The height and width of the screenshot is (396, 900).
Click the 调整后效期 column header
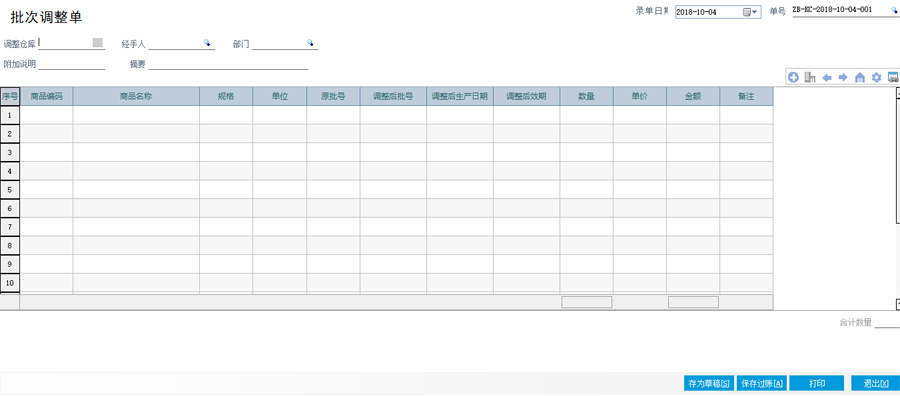click(x=526, y=96)
